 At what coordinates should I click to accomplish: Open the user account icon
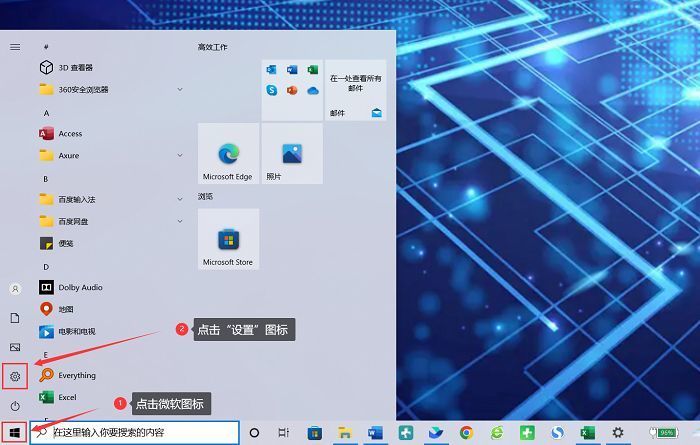[15, 289]
